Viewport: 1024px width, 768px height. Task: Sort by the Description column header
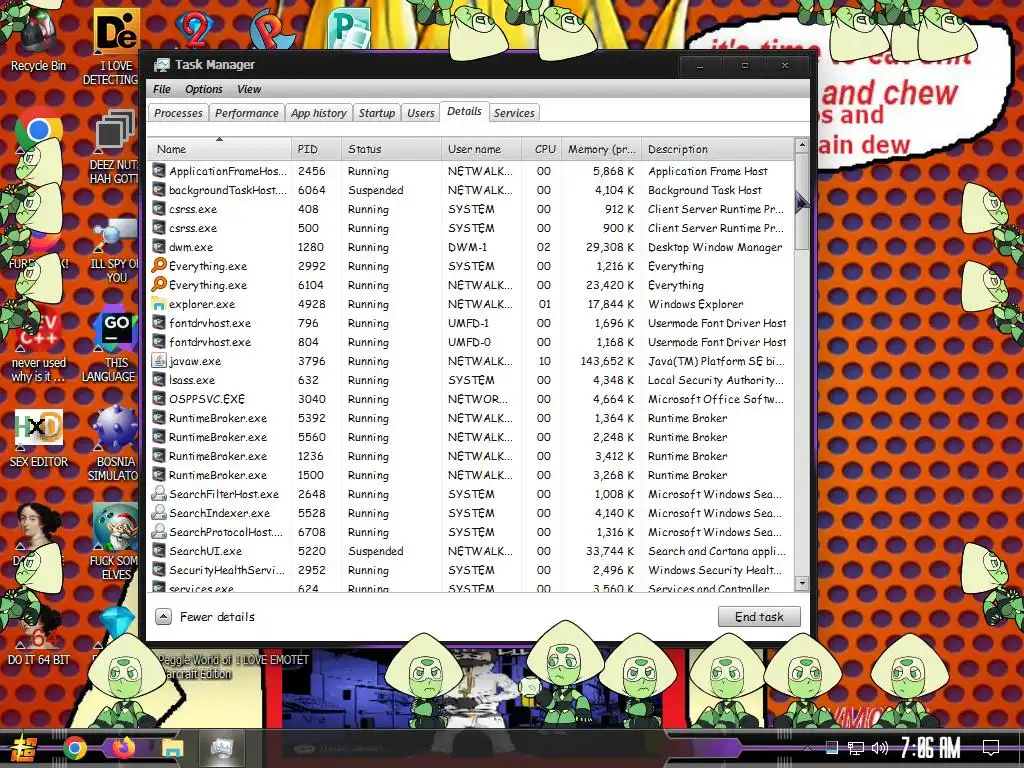point(717,149)
